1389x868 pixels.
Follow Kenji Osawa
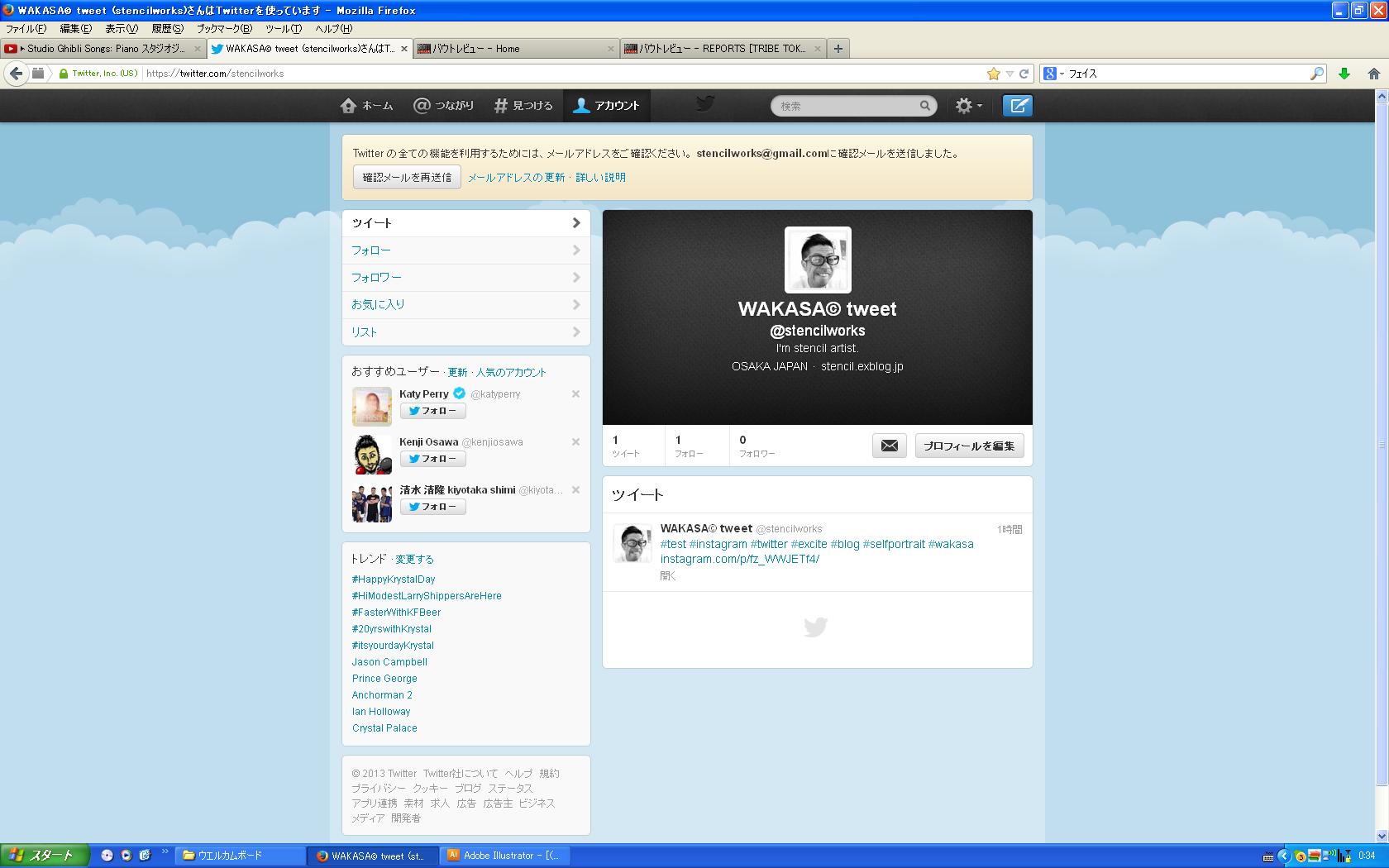pos(432,459)
